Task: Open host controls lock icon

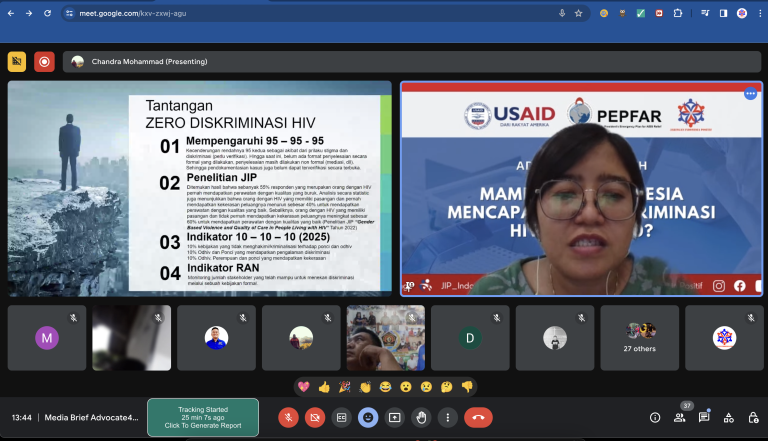Action: click(752, 417)
